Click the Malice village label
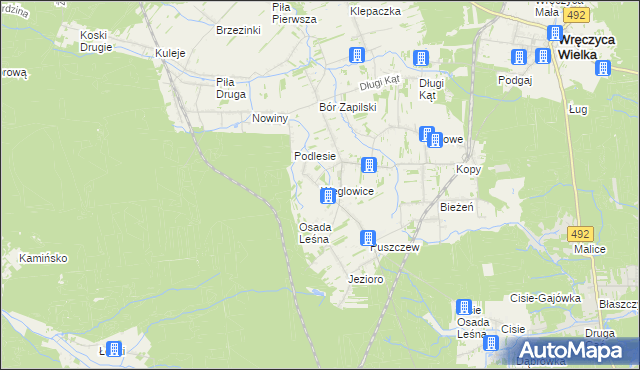This screenshot has width=640, height=370. (x=590, y=249)
